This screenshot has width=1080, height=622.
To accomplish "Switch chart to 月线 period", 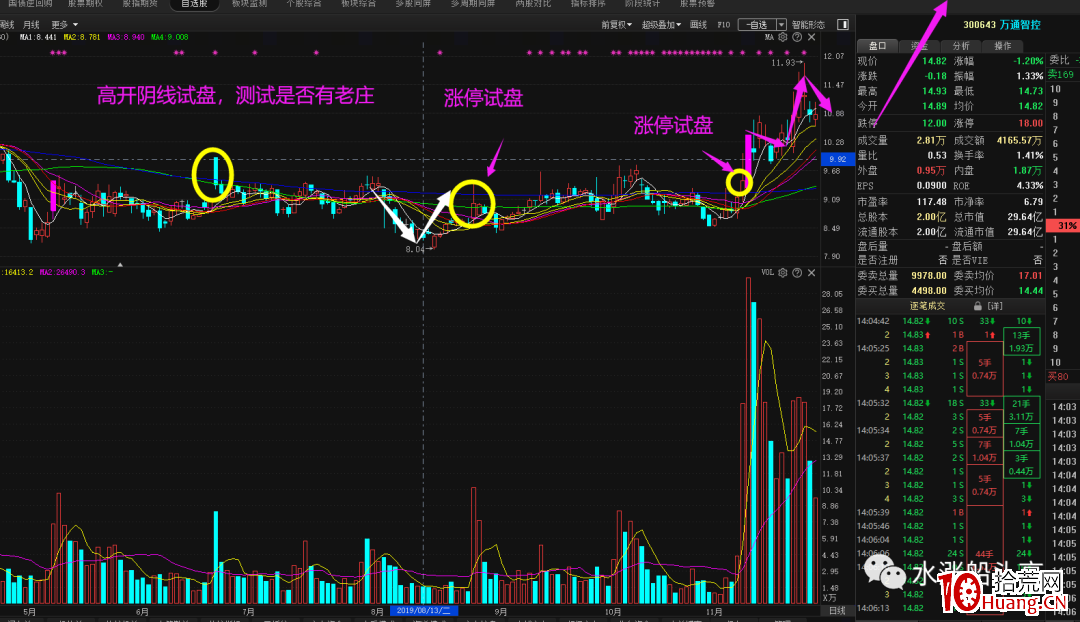I will point(32,25).
